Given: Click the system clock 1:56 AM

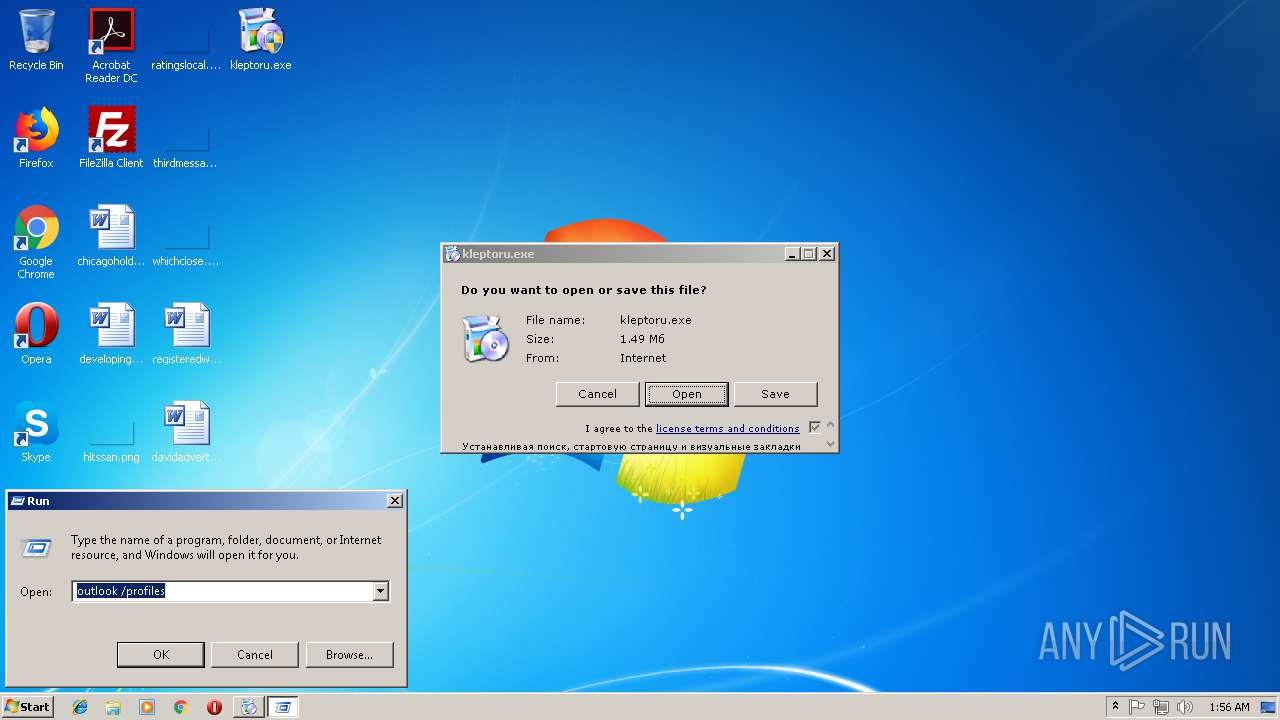Looking at the screenshot, I should (1229, 707).
